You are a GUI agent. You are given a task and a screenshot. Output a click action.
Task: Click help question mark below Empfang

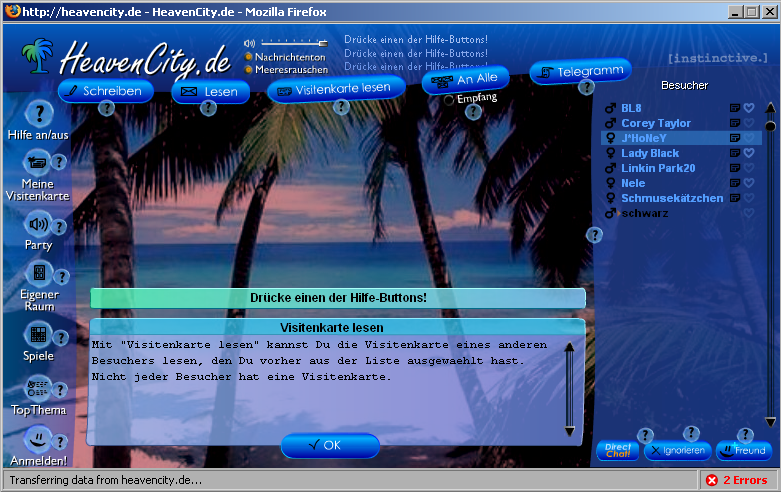[473, 112]
